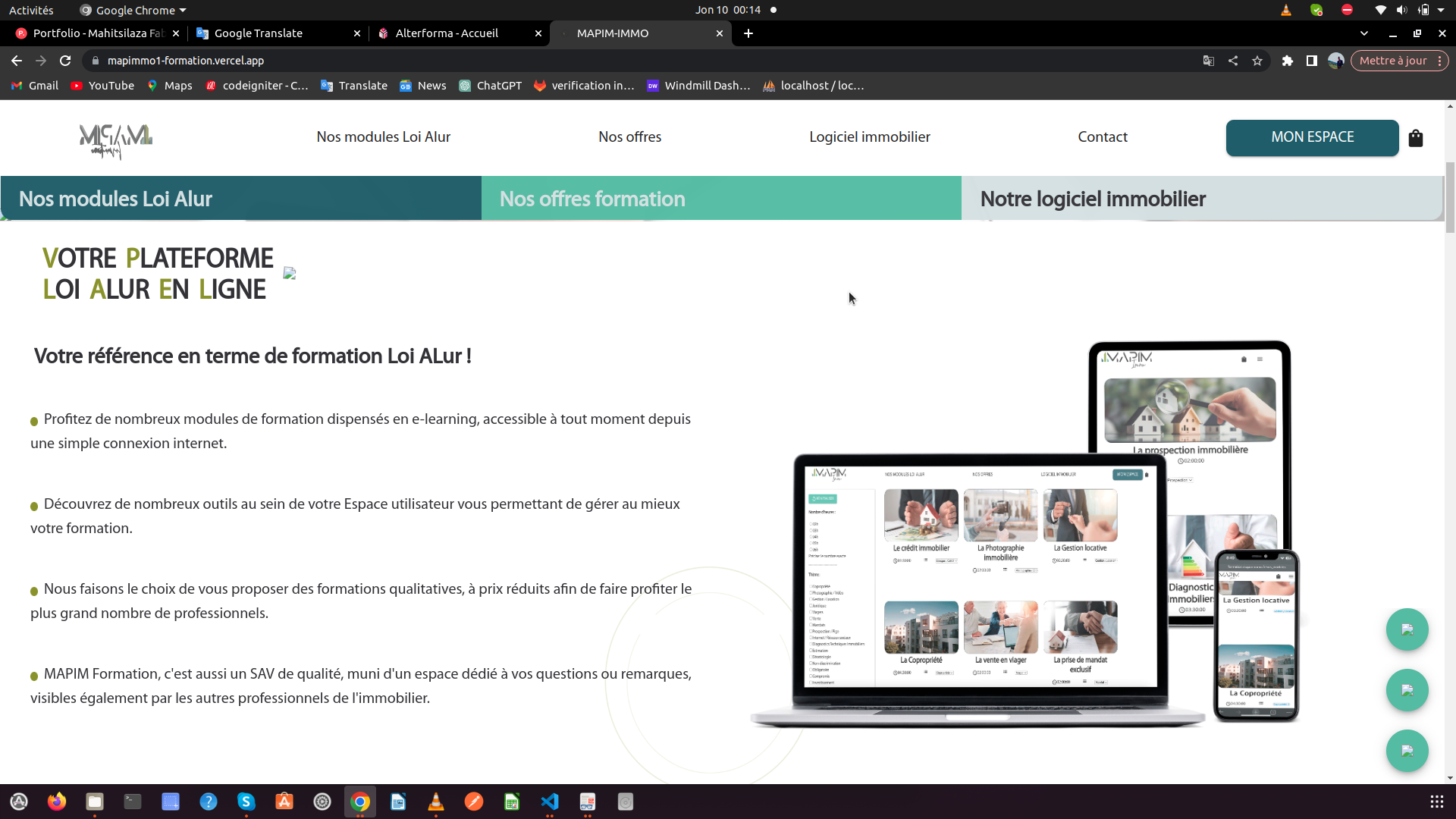Open the YouTube bookmark
1456x819 pixels.
[102, 86]
